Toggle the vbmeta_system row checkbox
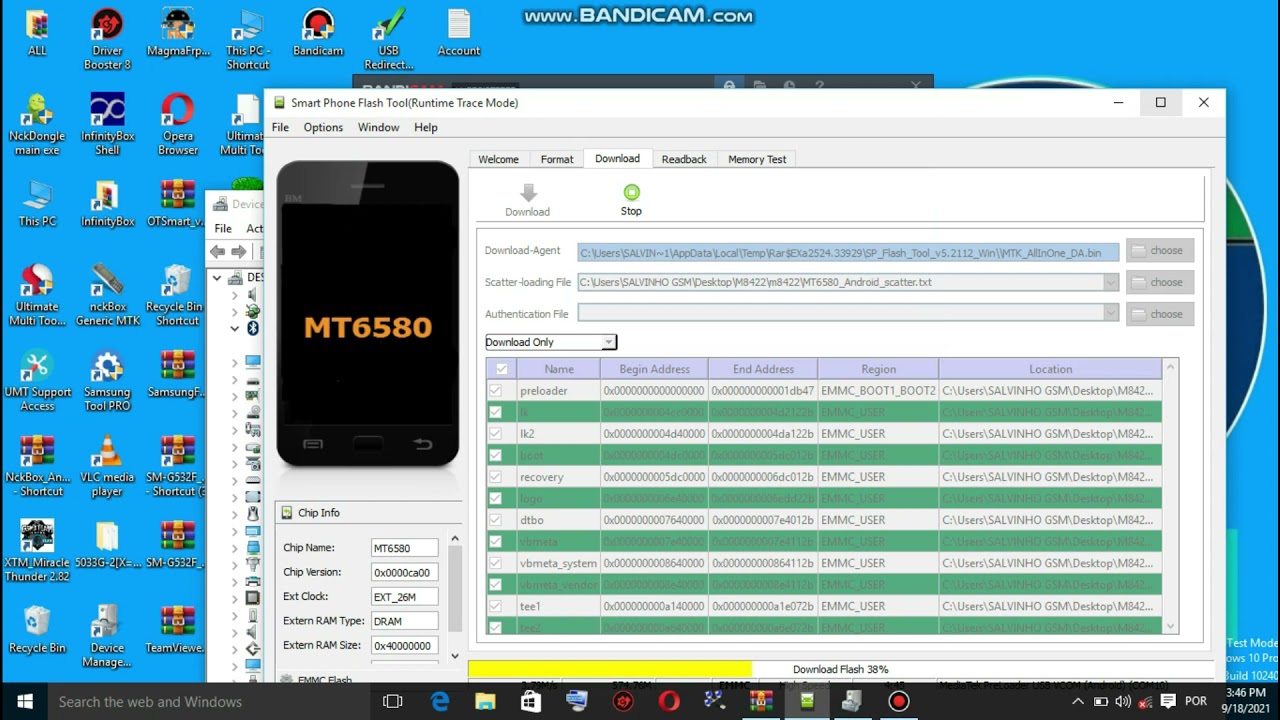 [x=495, y=563]
